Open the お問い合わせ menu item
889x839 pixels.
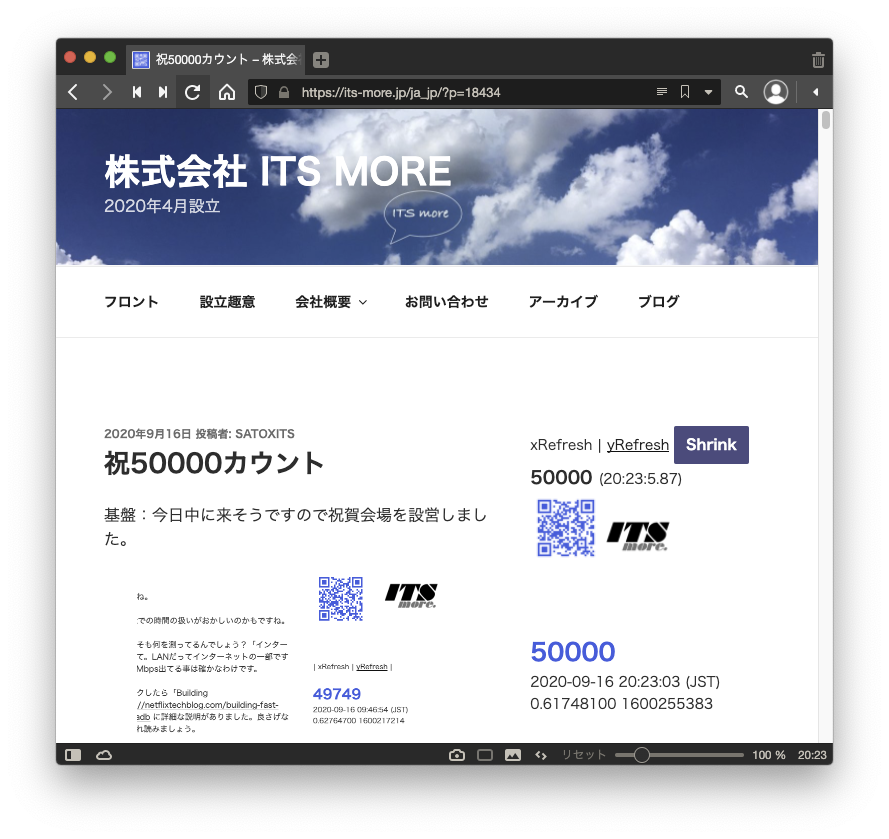point(446,302)
